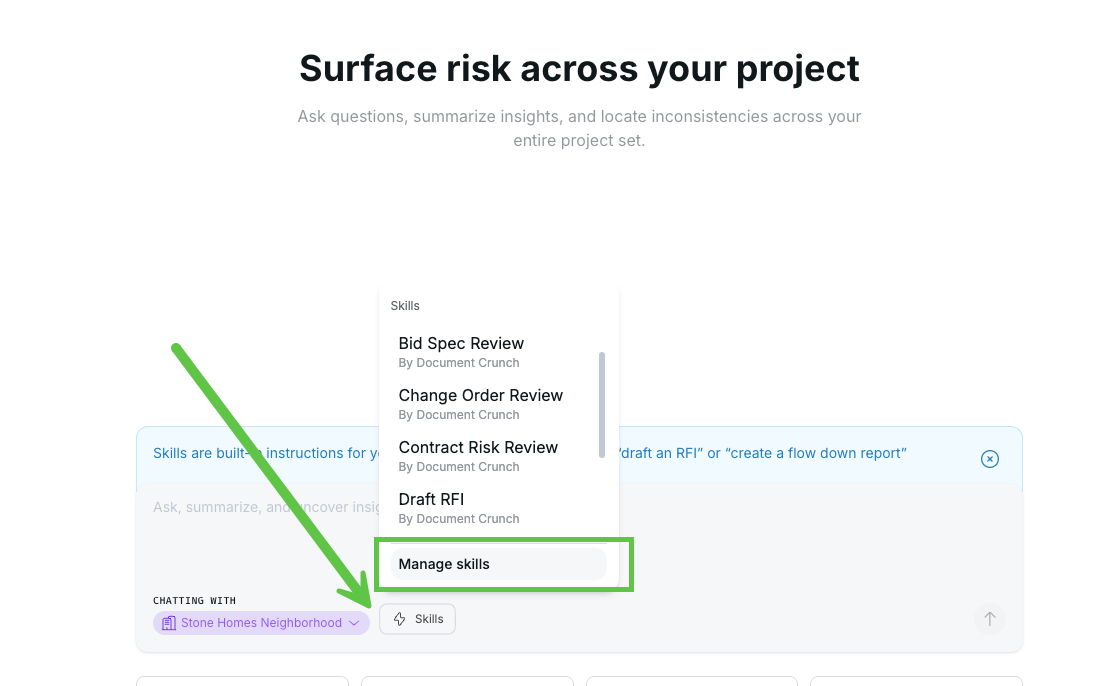Screen dimensions: 1100x686
Task: Click the send arrow button
Action: point(989,619)
